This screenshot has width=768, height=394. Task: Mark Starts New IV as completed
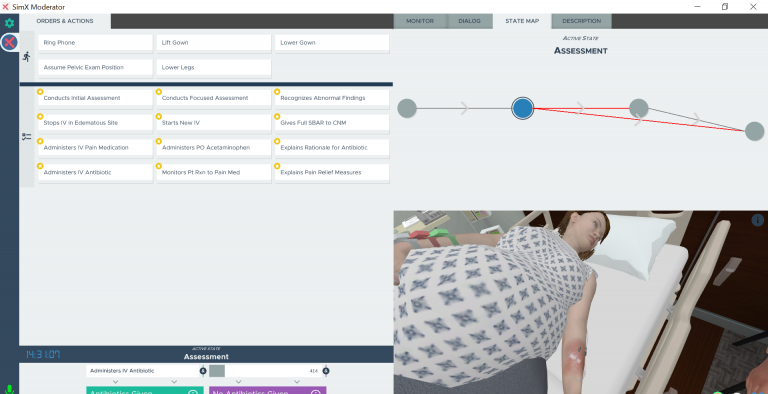coord(214,123)
